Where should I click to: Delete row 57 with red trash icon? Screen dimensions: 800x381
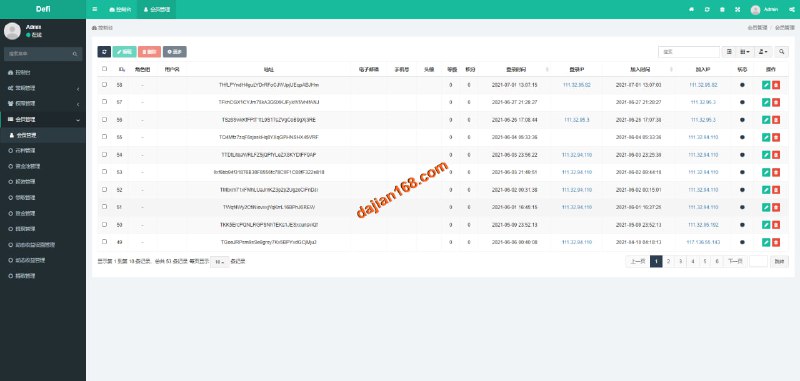pyautogui.click(x=776, y=103)
